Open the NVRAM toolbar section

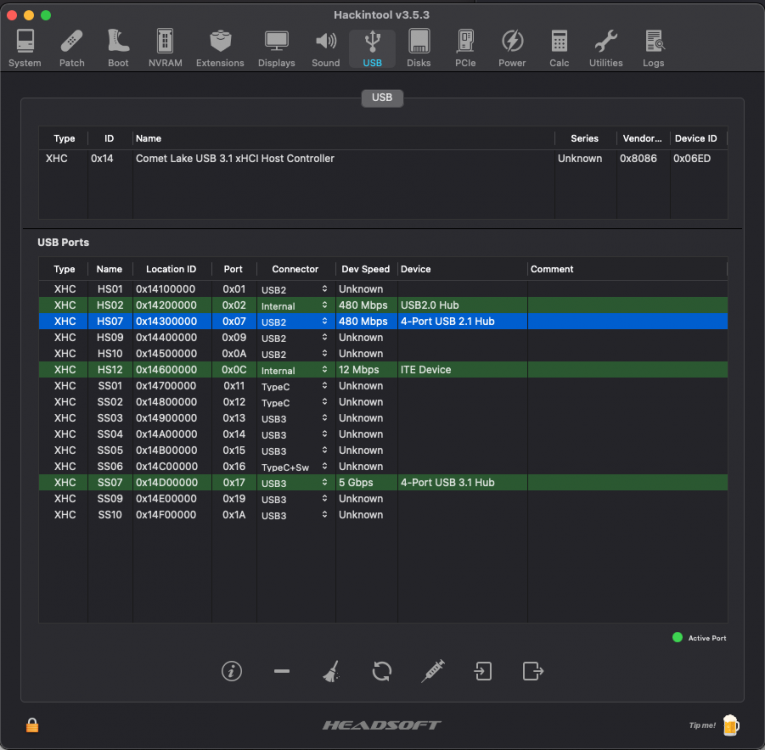pyautogui.click(x=165, y=48)
